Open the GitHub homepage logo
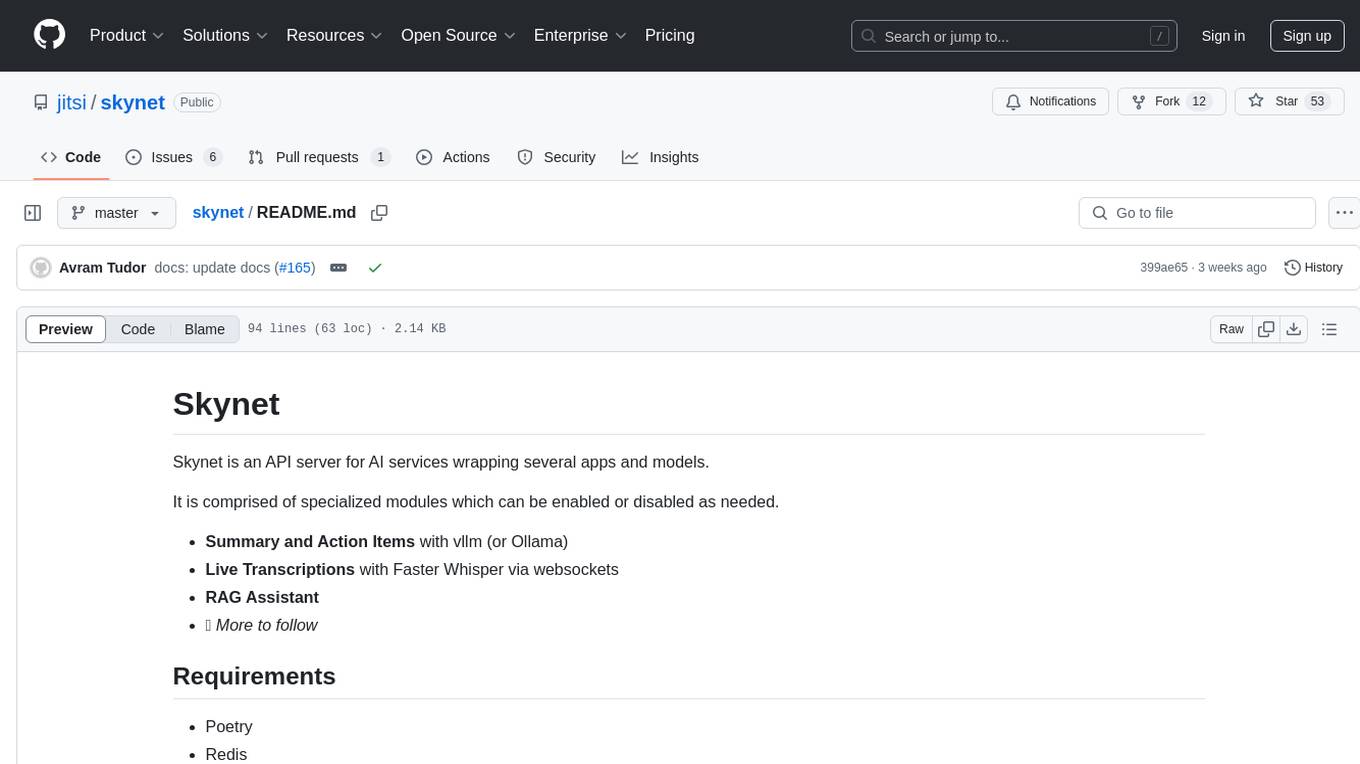The height and width of the screenshot is (764, 1360). click(49, 35)
